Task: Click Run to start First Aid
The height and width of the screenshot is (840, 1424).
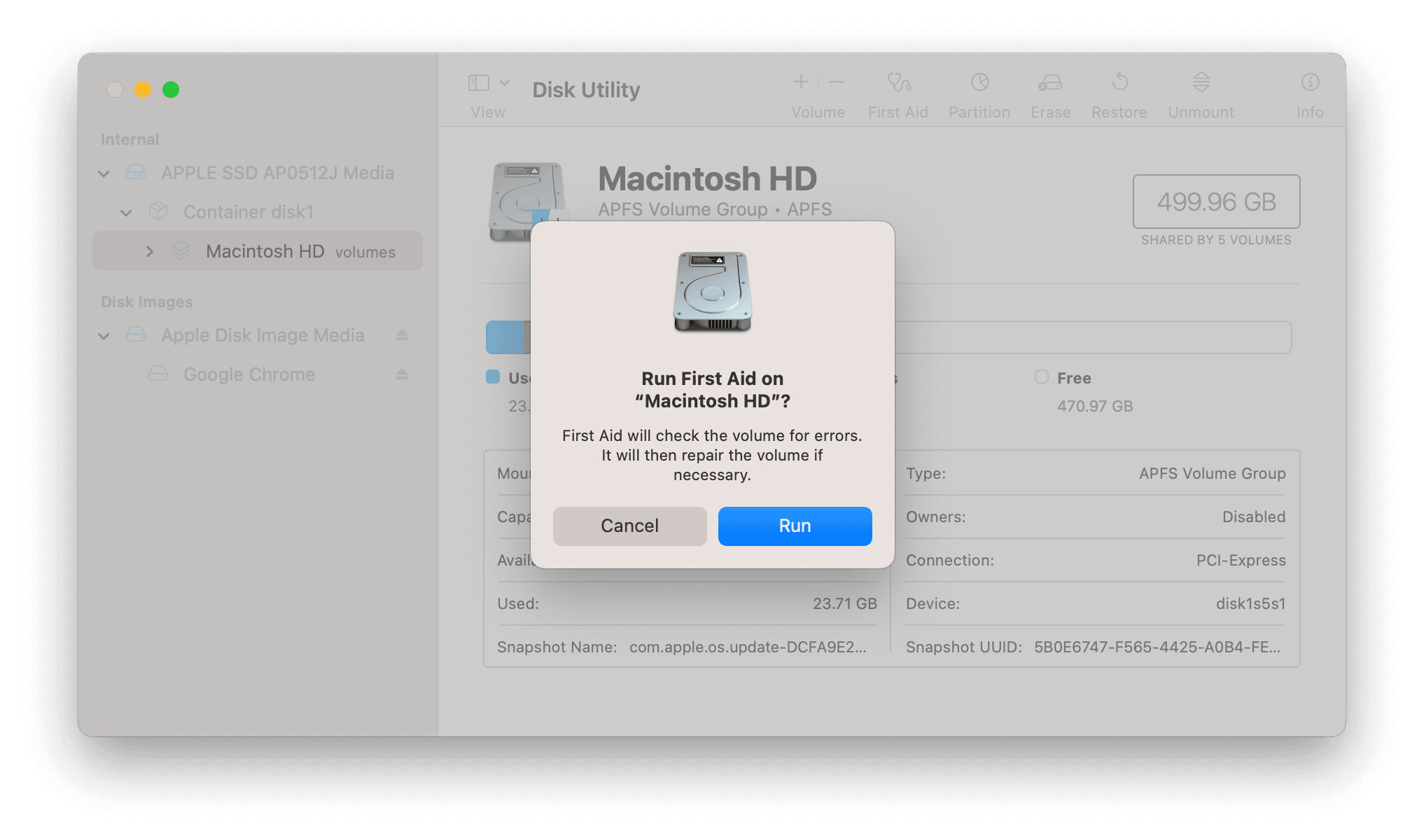Action: [x=794, y=526]
